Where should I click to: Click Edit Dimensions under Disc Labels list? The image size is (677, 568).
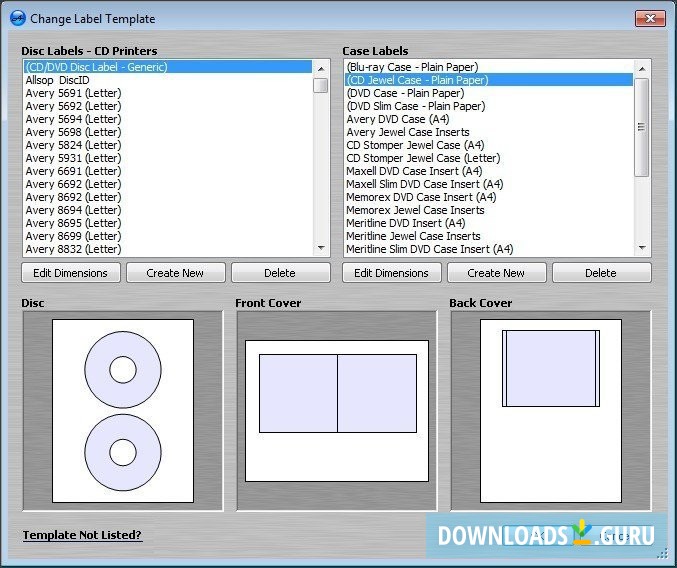tap(71, 273)
